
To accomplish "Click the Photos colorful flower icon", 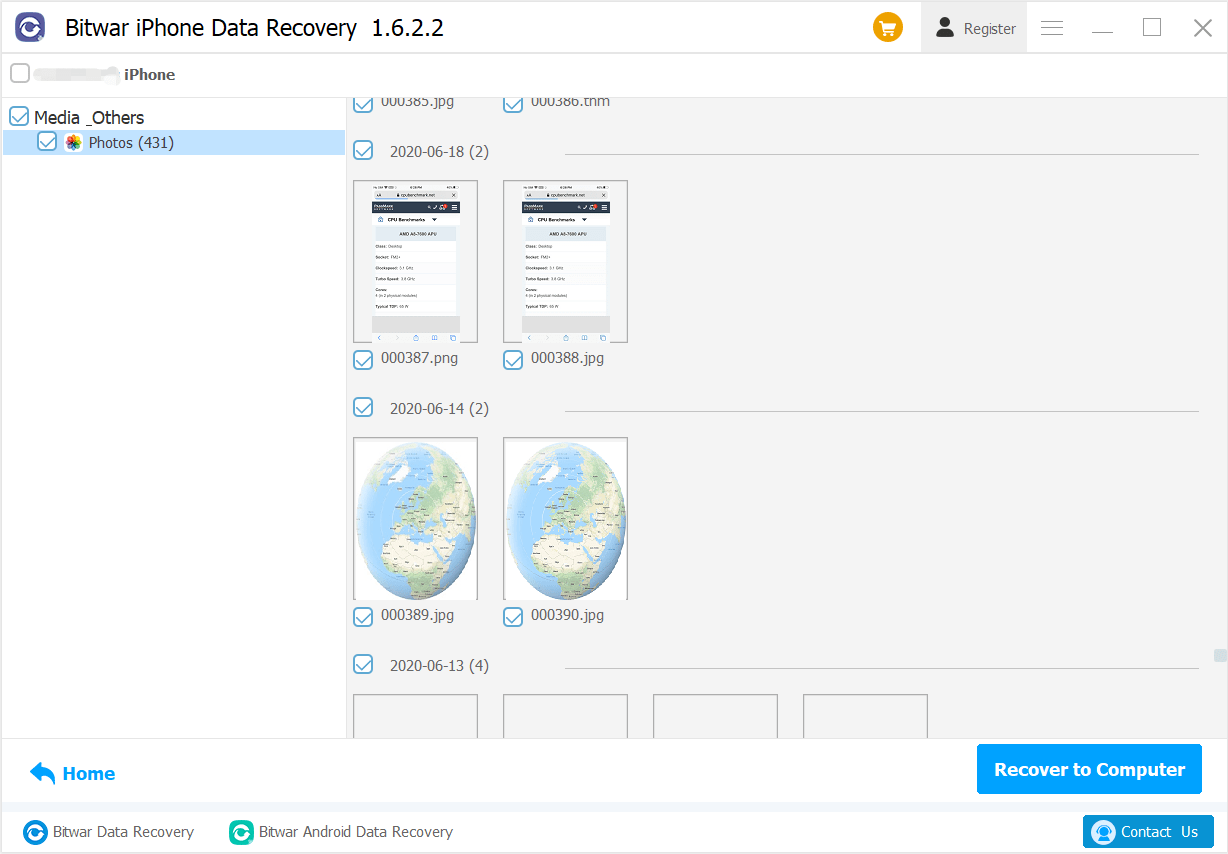I will pyautogui.click(x=73, y=143).
